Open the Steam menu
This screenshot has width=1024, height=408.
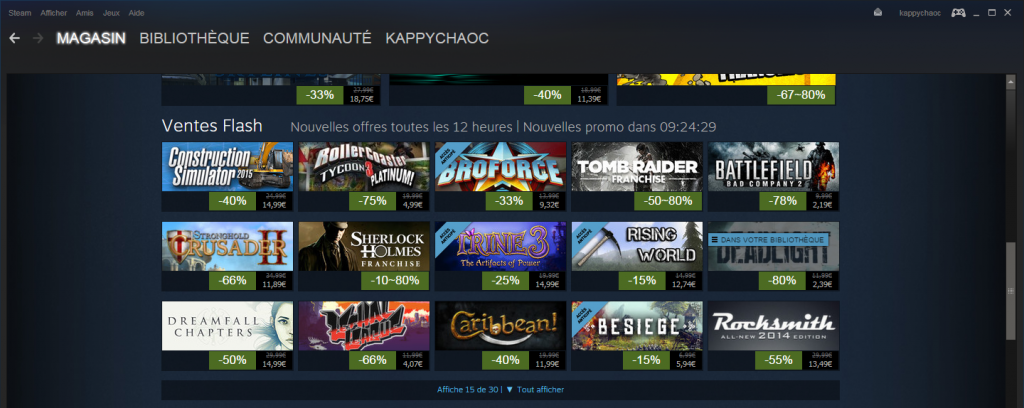(20, 13)
